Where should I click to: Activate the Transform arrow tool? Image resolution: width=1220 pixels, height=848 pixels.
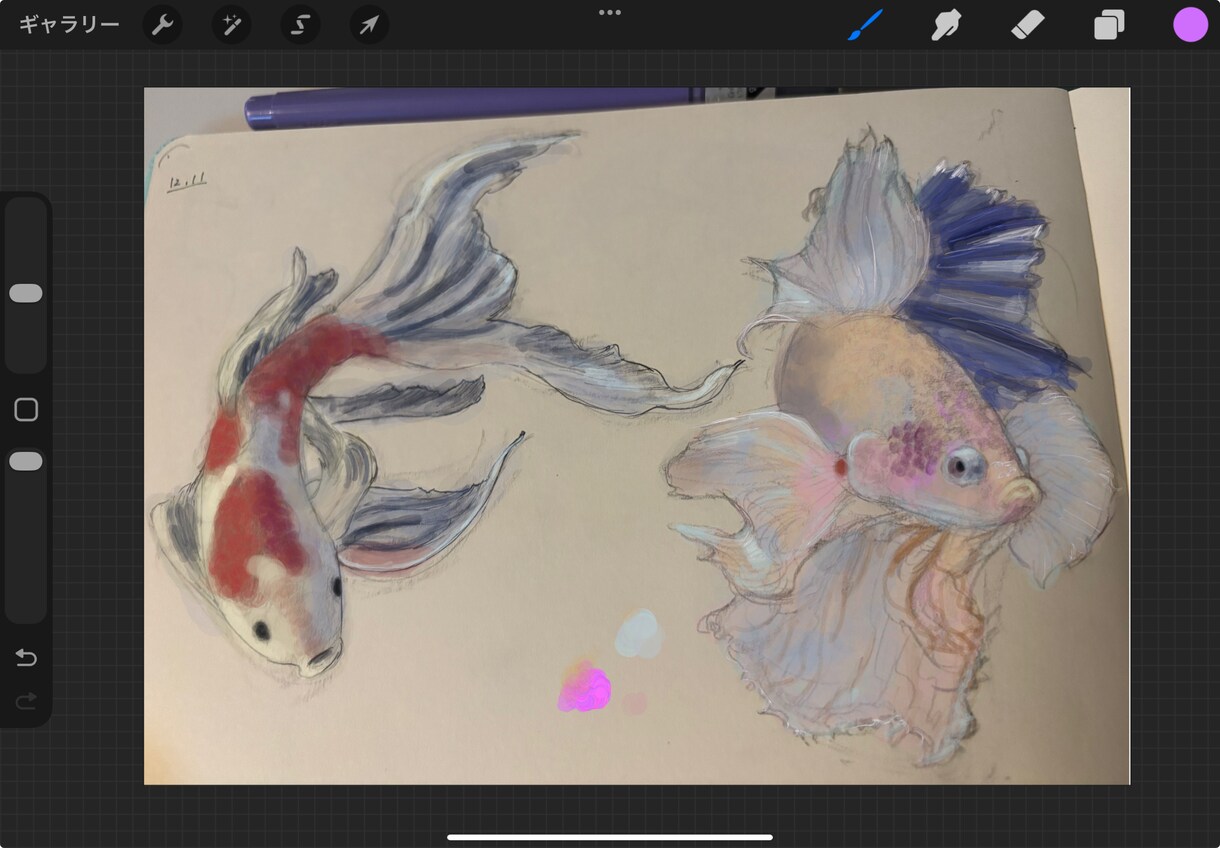click(369, 25)
